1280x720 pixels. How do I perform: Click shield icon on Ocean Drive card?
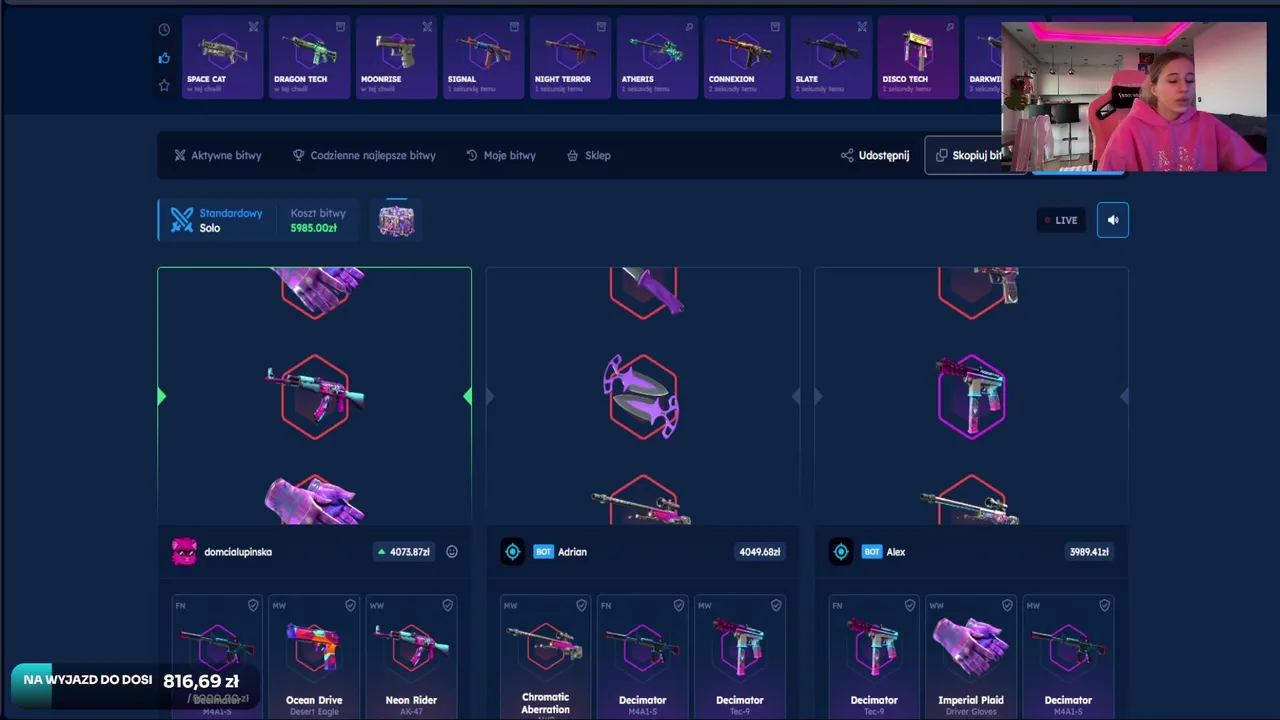pyautogui.click(x=350, y=605)
